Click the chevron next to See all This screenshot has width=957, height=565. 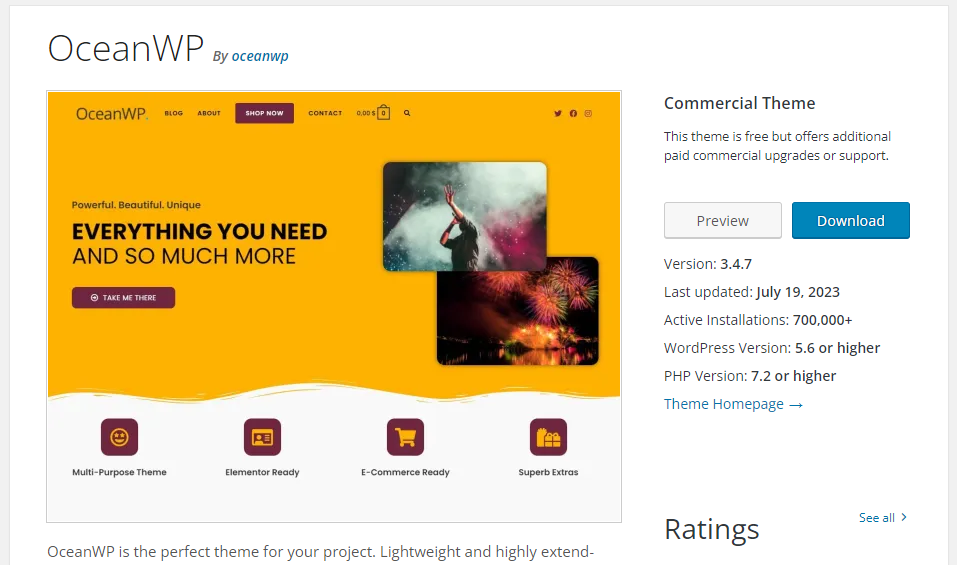click(904, 517)
